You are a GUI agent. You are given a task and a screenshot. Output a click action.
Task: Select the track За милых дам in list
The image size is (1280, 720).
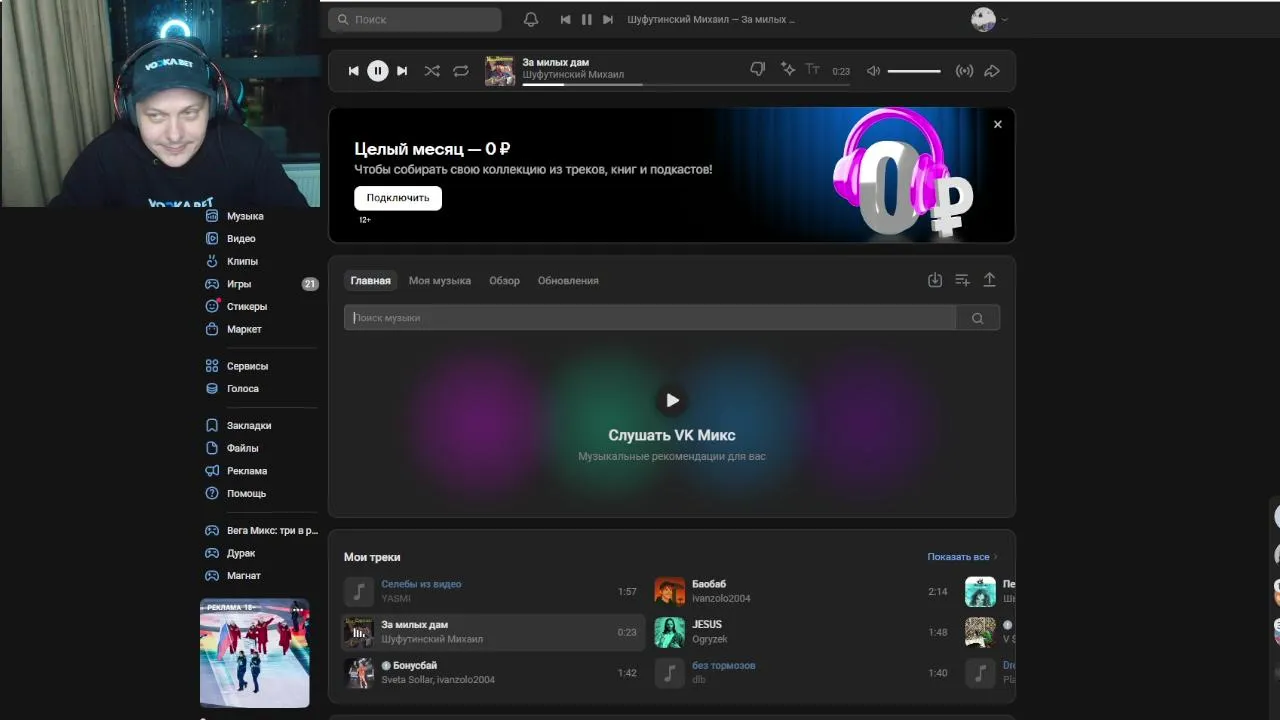pos(493,632)
